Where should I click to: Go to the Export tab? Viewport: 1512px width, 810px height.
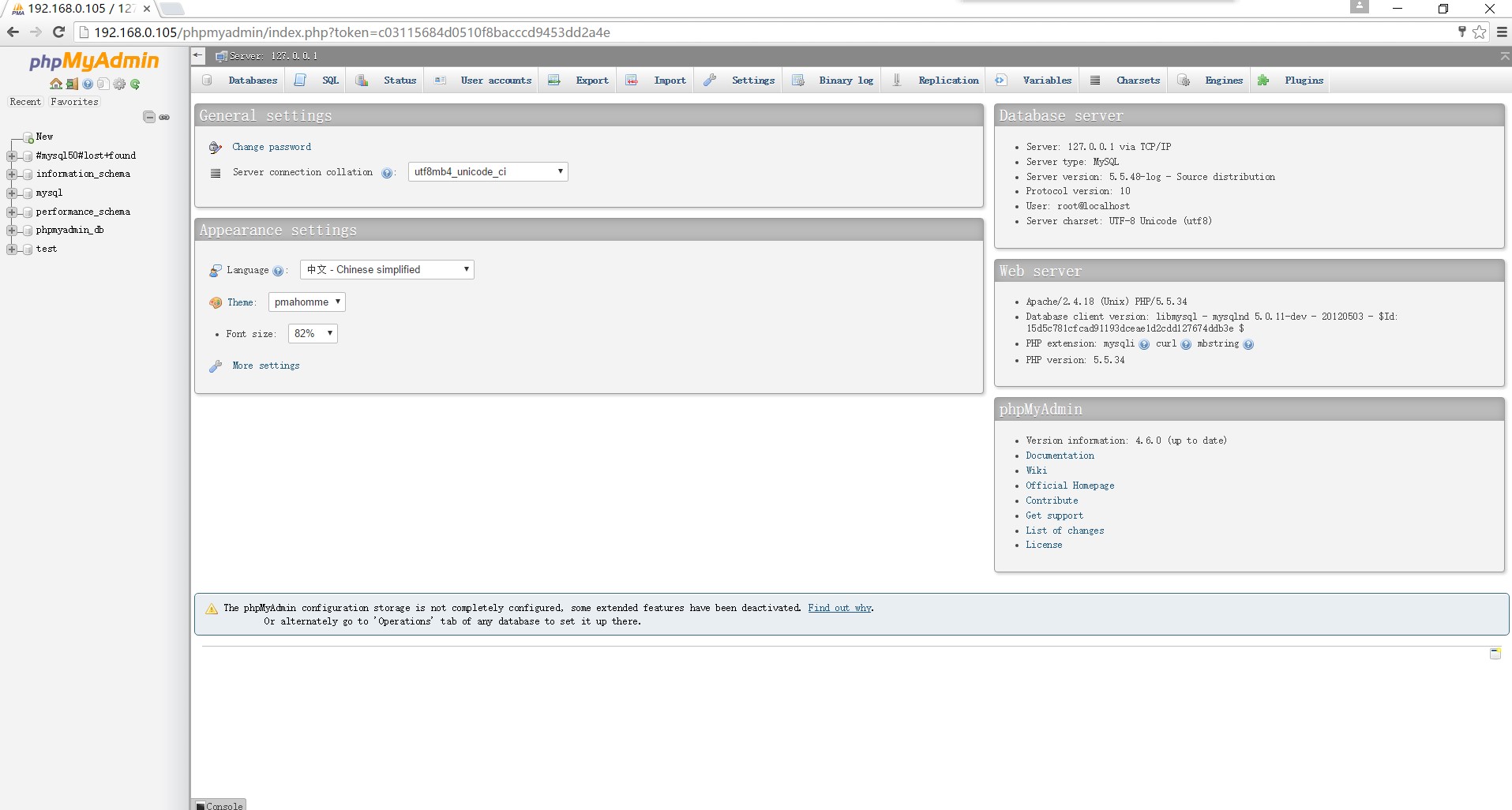point(579,81)
